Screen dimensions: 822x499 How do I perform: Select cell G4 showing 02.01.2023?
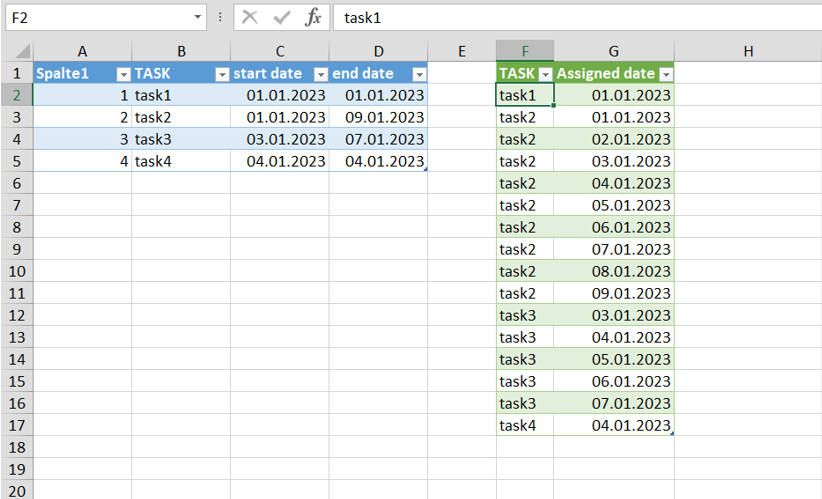click(x=614, y=139)
